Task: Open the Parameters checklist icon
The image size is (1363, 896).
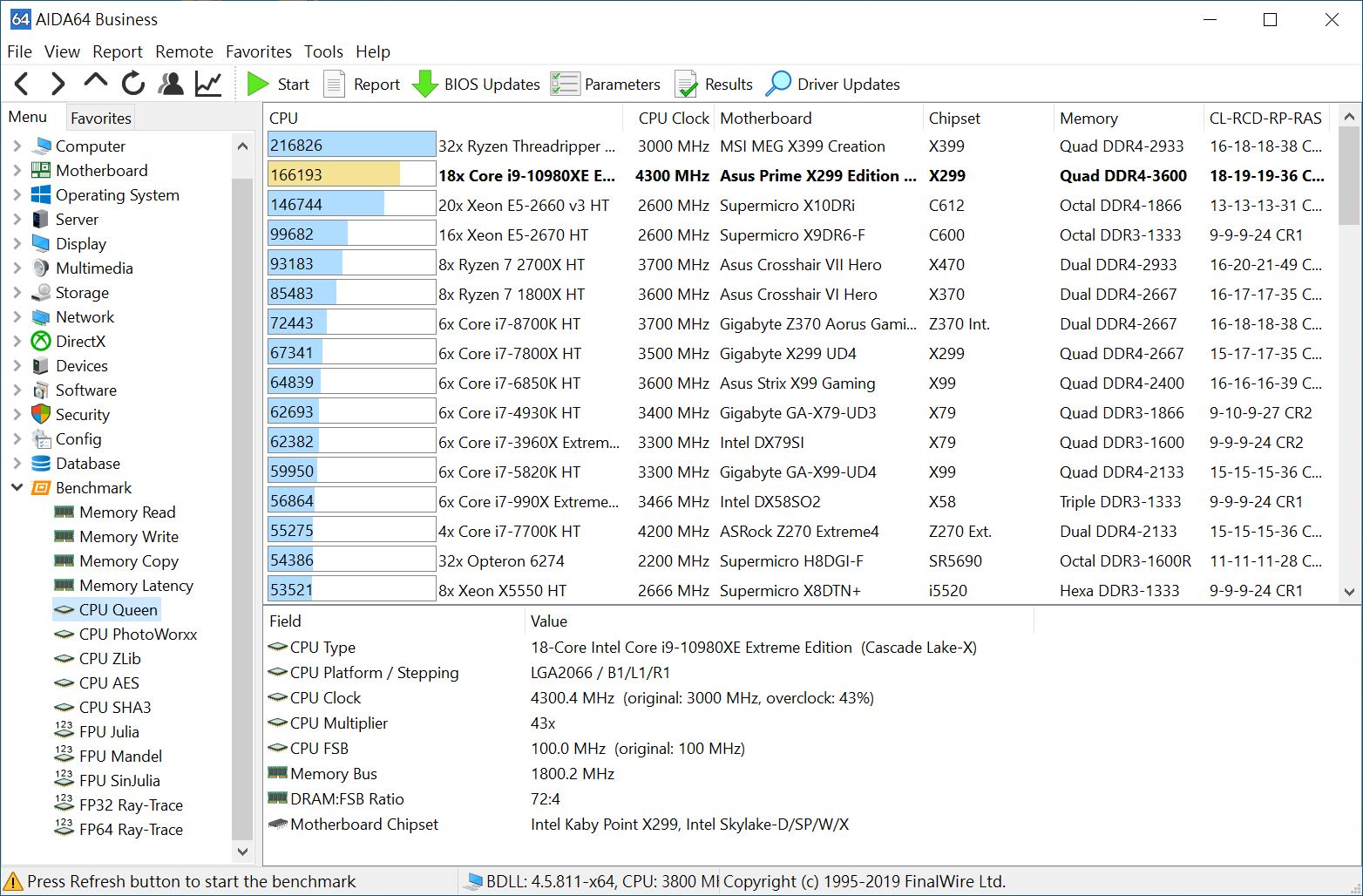Action: 565,84
